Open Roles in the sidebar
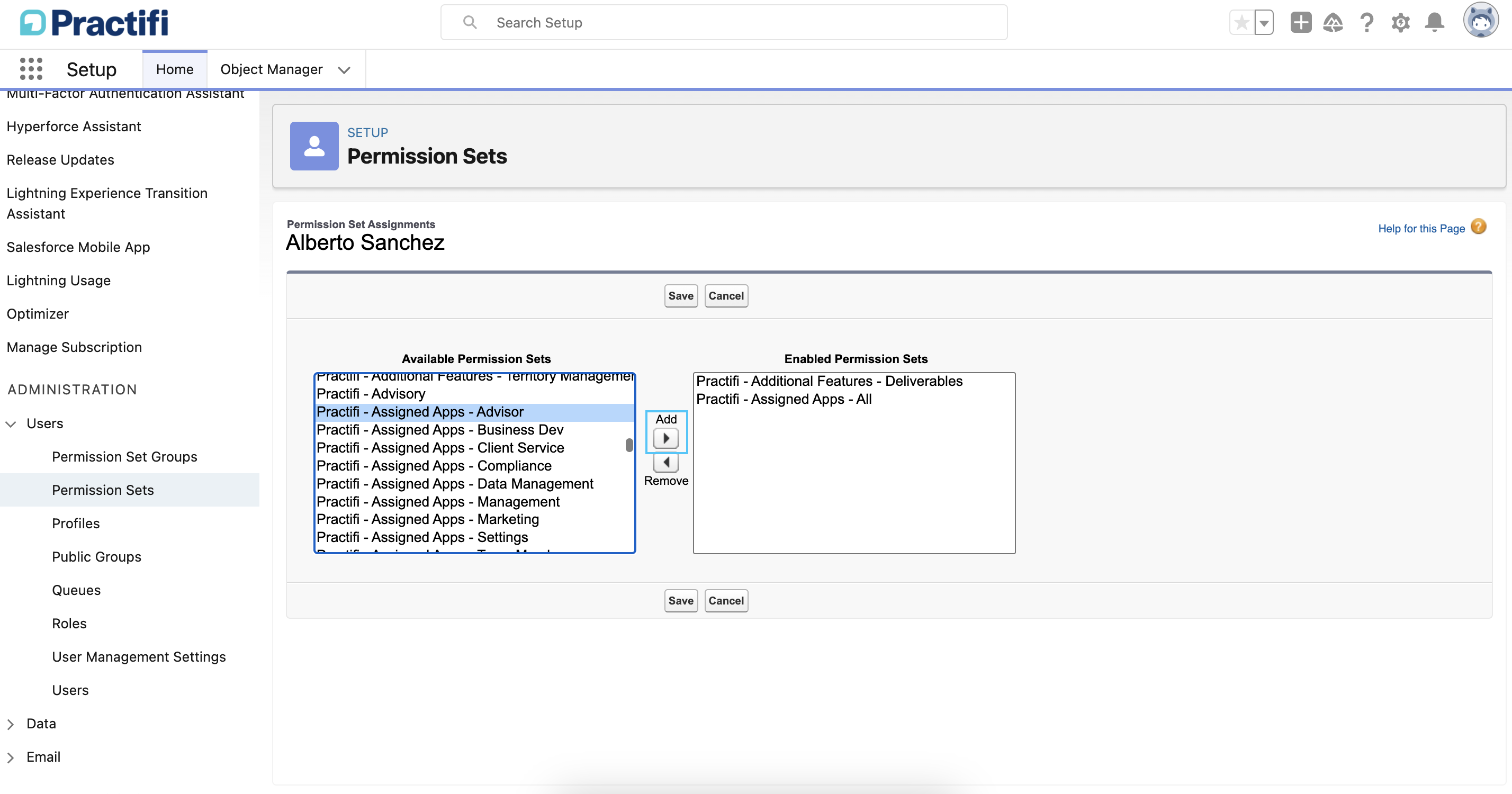The width and height of the screenshot is (1512, 794). tap(69, 623)
